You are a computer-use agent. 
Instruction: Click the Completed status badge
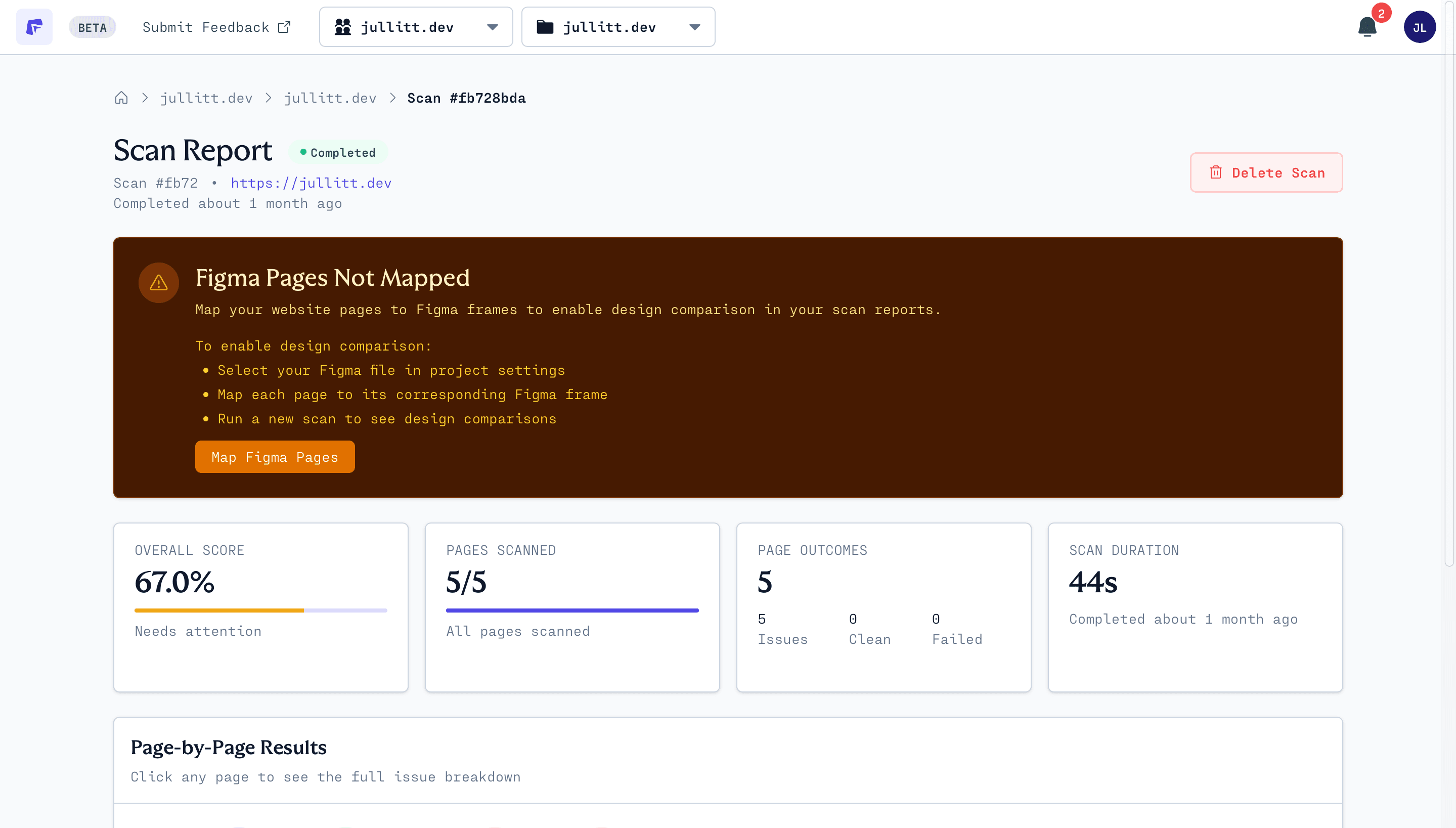338,152
